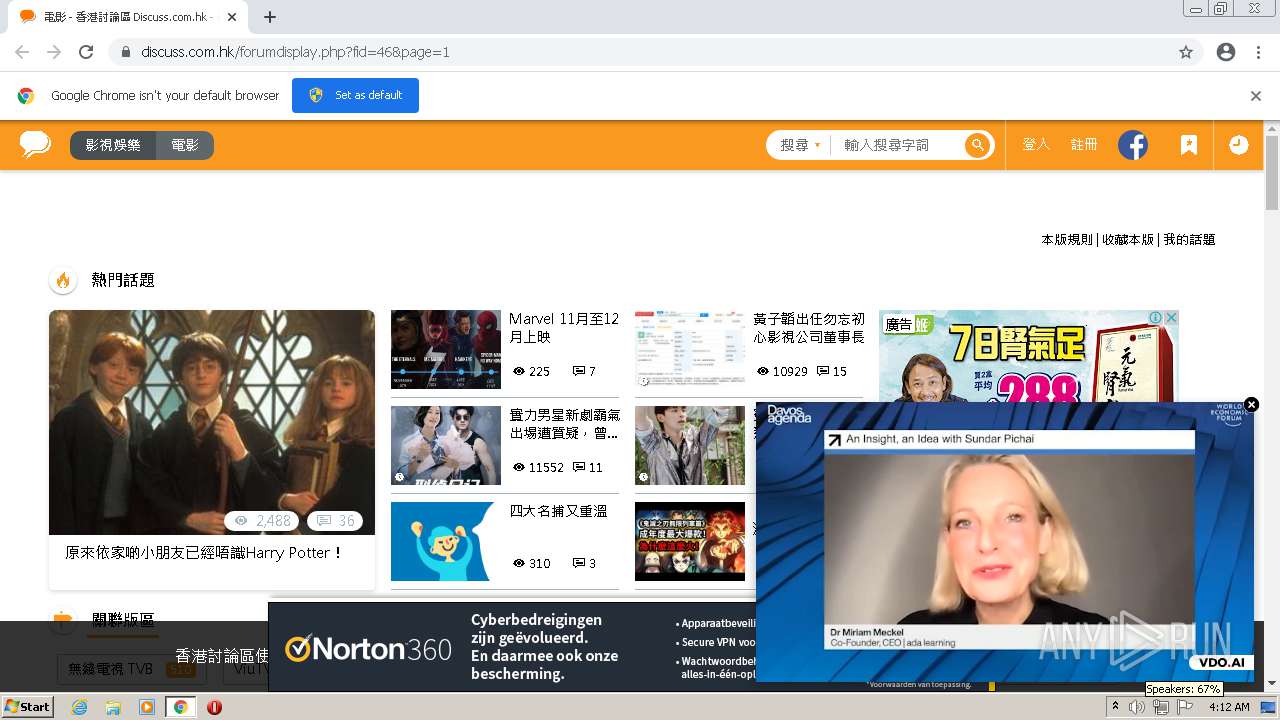Viewport: 1280px width, 720px height.
Task: Open a new browser tab
Action: 269,17
